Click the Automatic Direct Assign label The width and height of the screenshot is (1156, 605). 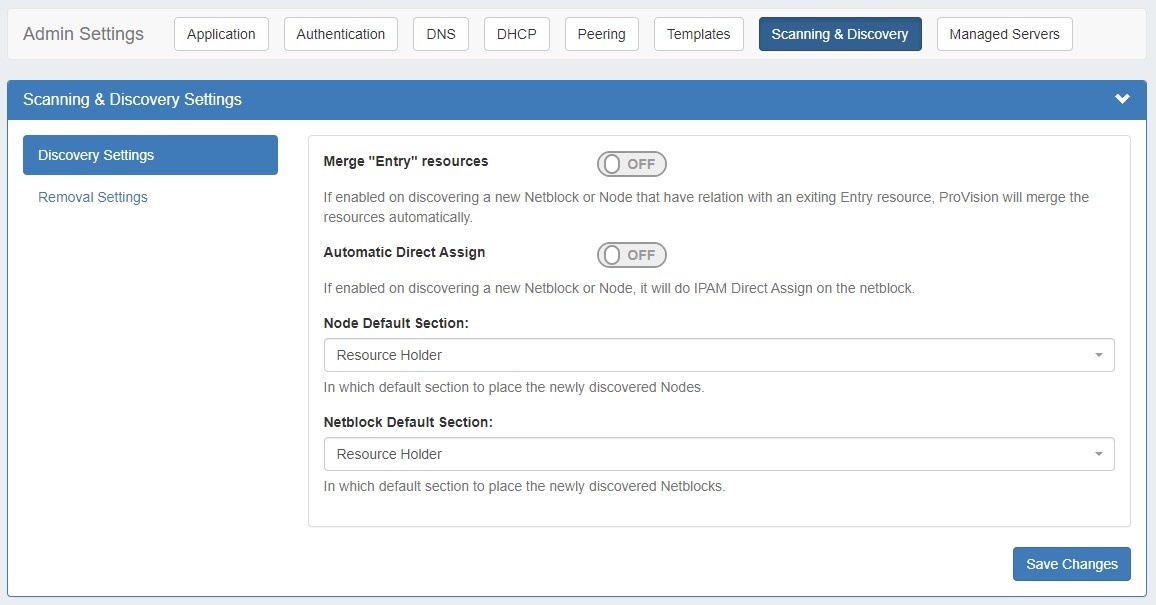click(x=404, y=252)
